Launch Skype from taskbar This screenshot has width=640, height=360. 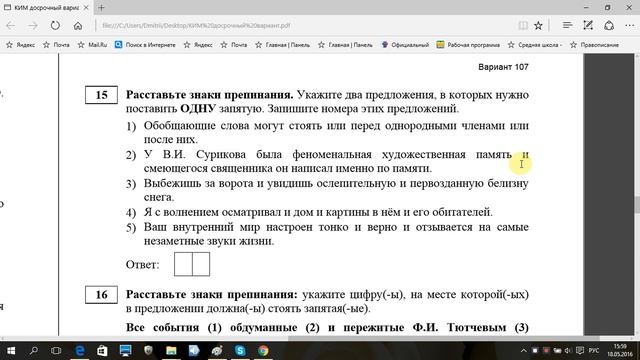pos(240,351)
